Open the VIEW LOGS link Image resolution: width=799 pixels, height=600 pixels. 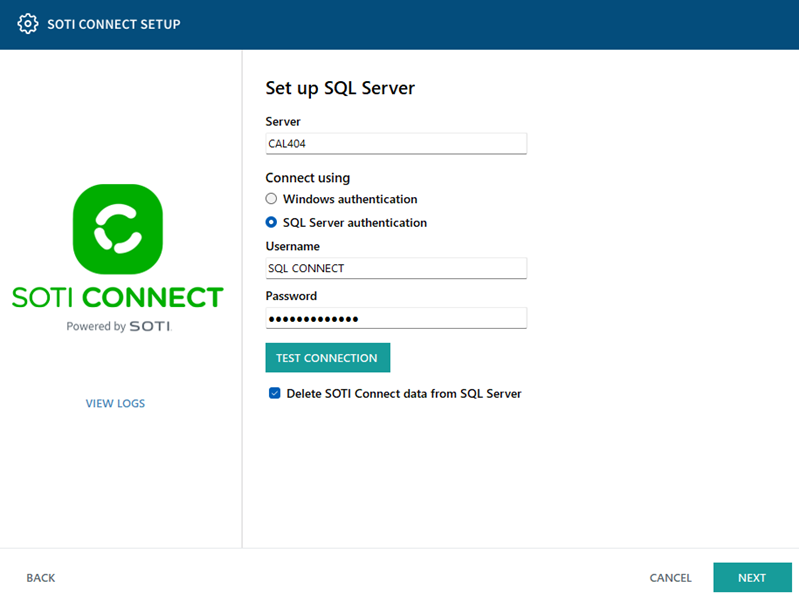(x=115, y=403)
